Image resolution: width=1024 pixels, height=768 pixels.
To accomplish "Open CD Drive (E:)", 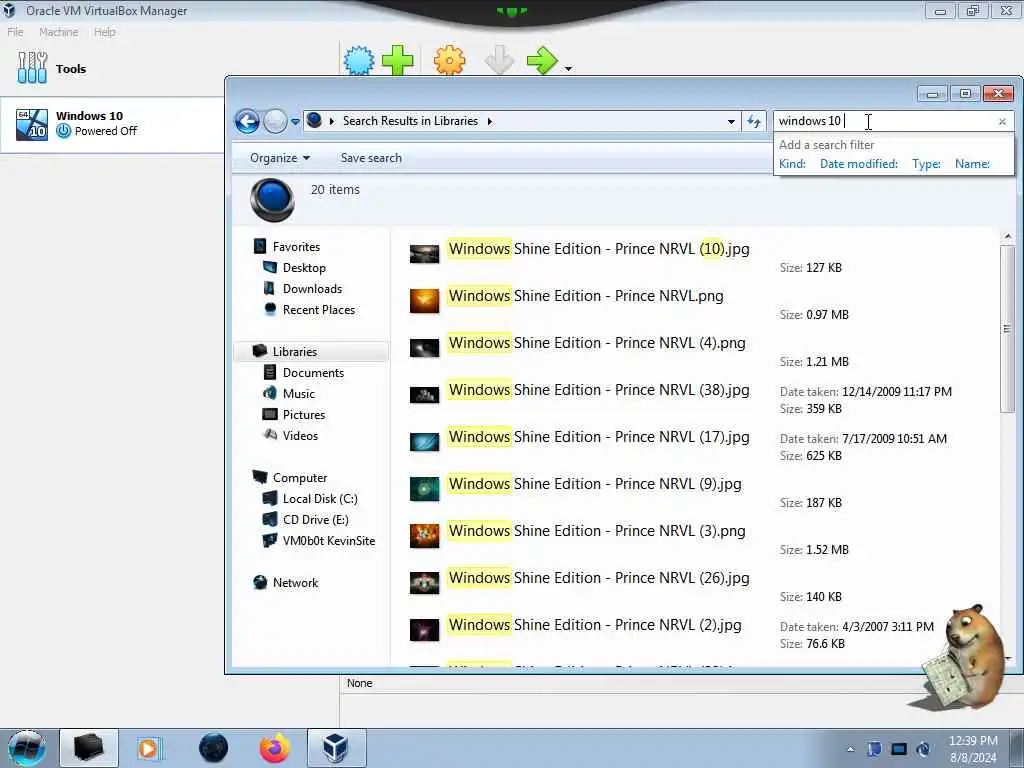I will pos(315,519).
